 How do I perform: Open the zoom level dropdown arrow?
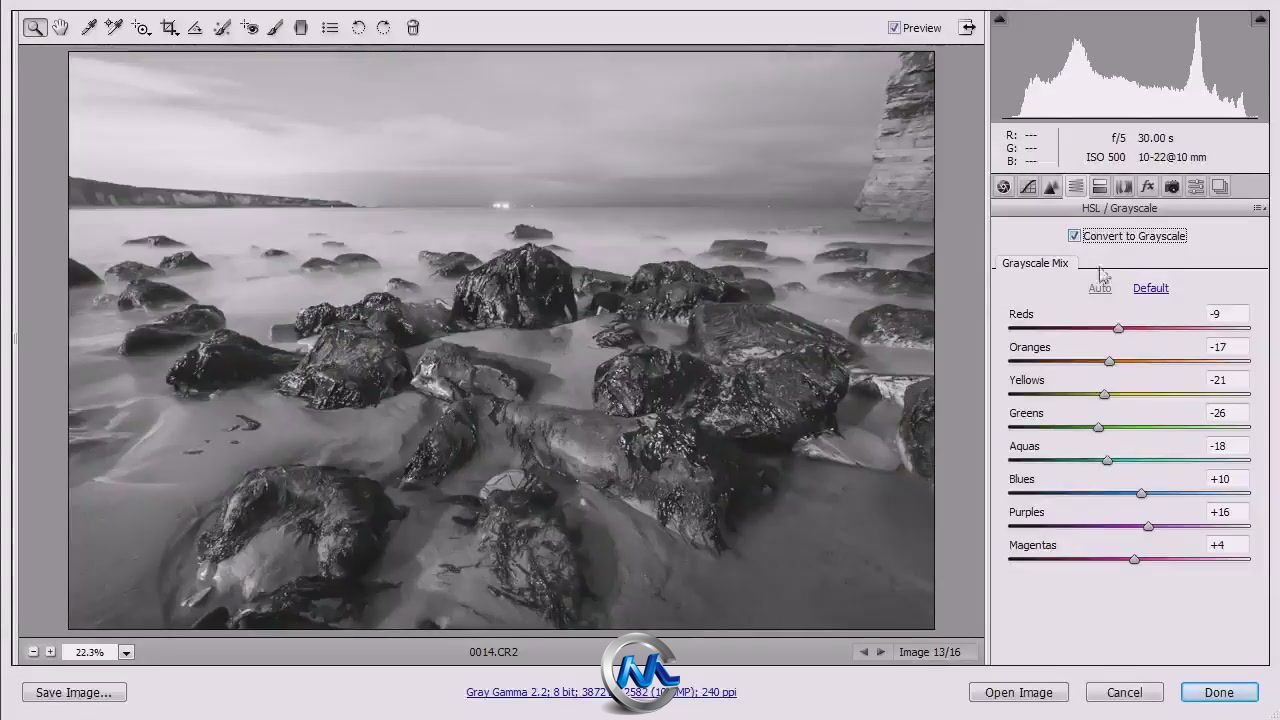pos(126,652)
